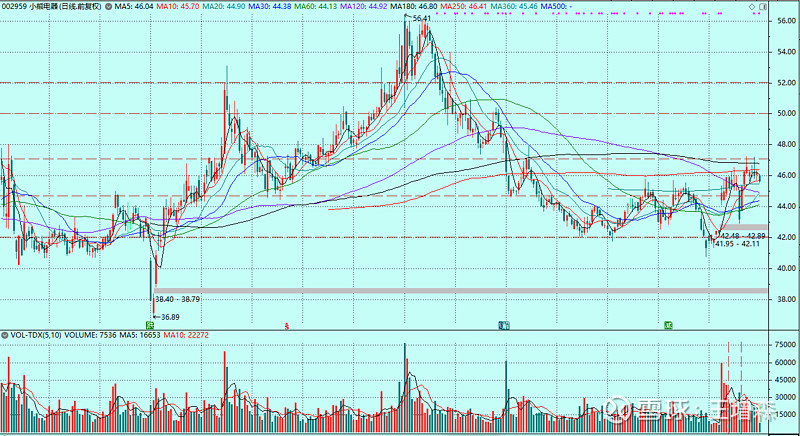The height and width of the screenshot is (436, 800).
Task: Click the 56.00 price axis label
Action: (x=786, y=21)
